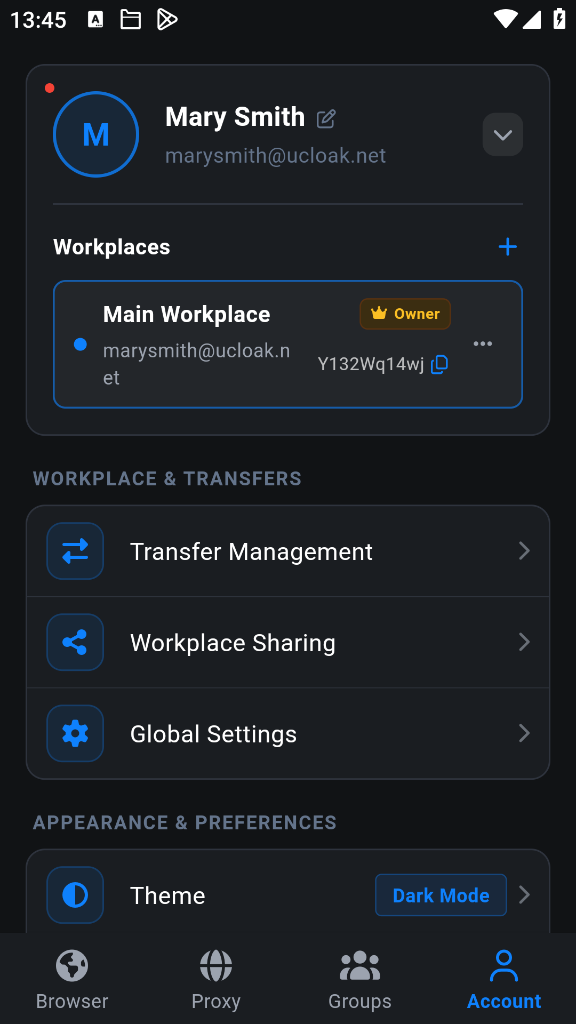Tap the Mary Smith name text
The width and height of the screenshot is (576, 1024).
click(235, 118)
